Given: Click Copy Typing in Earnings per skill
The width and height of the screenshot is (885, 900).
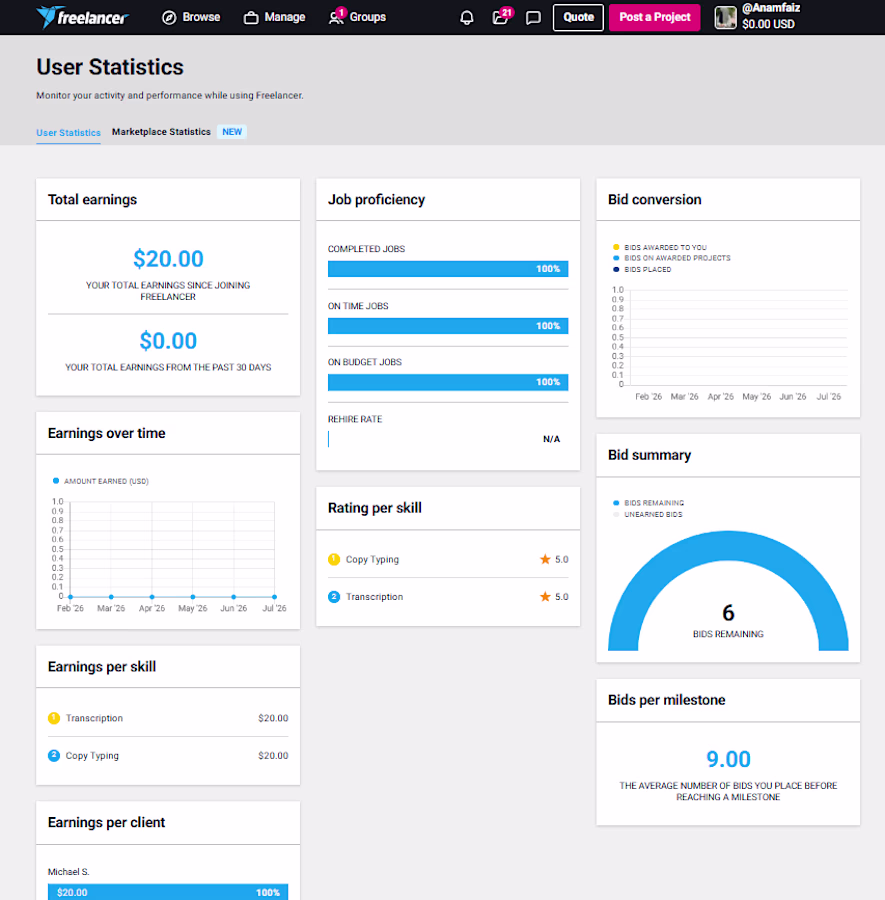Looking at the screenshot, I should (x=92, y=756).
